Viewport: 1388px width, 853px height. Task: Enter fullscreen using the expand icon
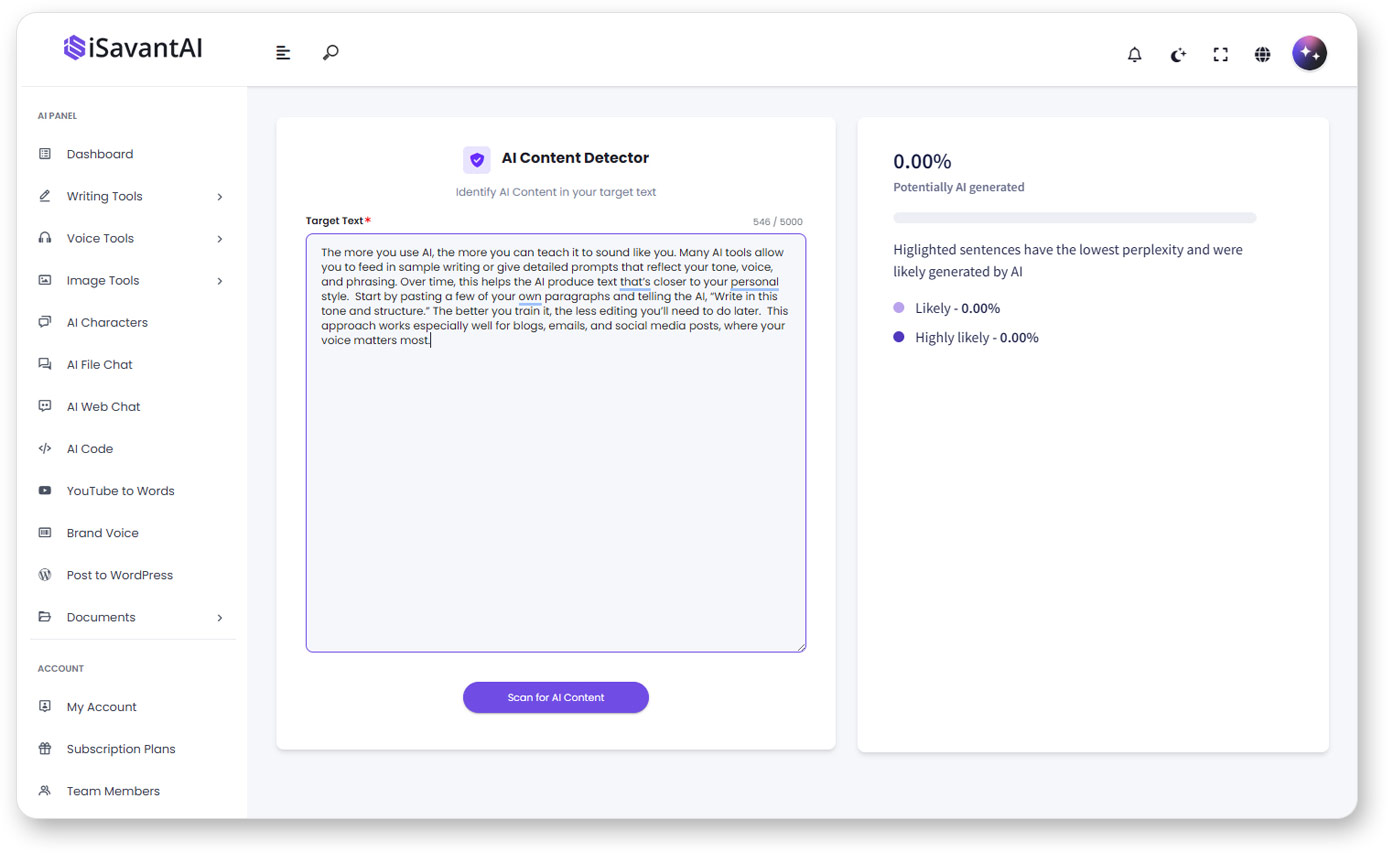(1221, 54)
